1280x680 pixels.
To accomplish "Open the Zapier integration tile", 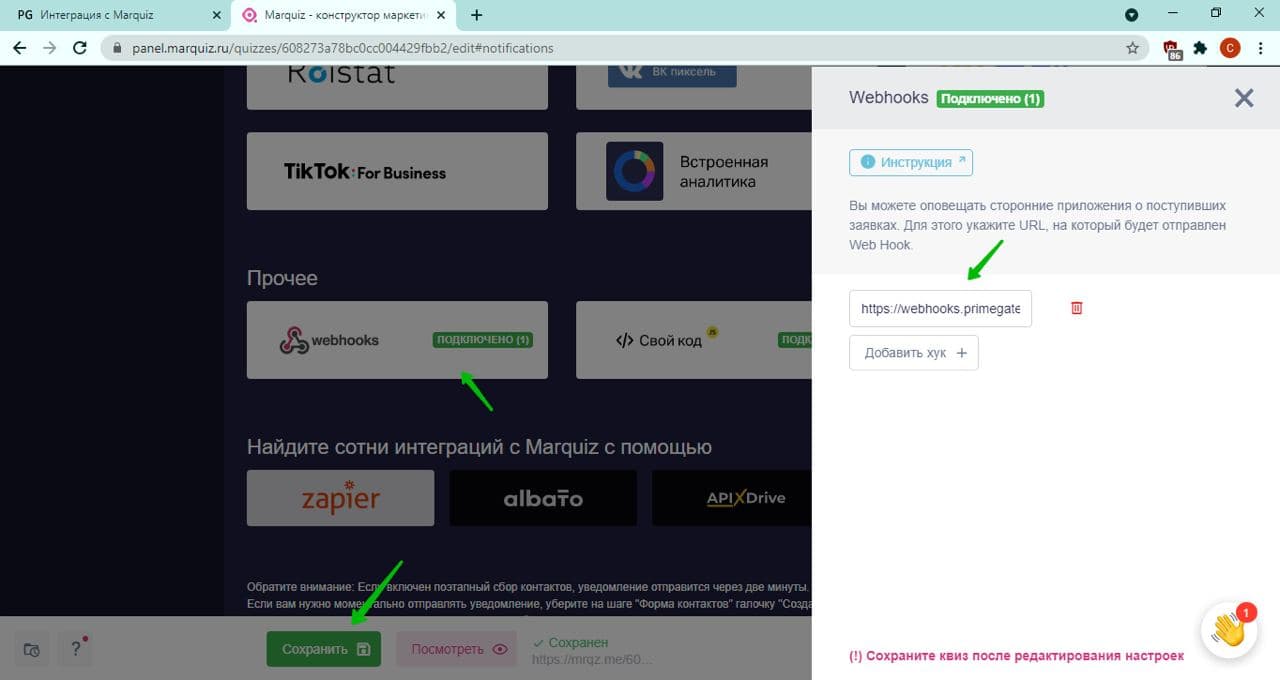I will pyautogui.click(x=340, y=498).
